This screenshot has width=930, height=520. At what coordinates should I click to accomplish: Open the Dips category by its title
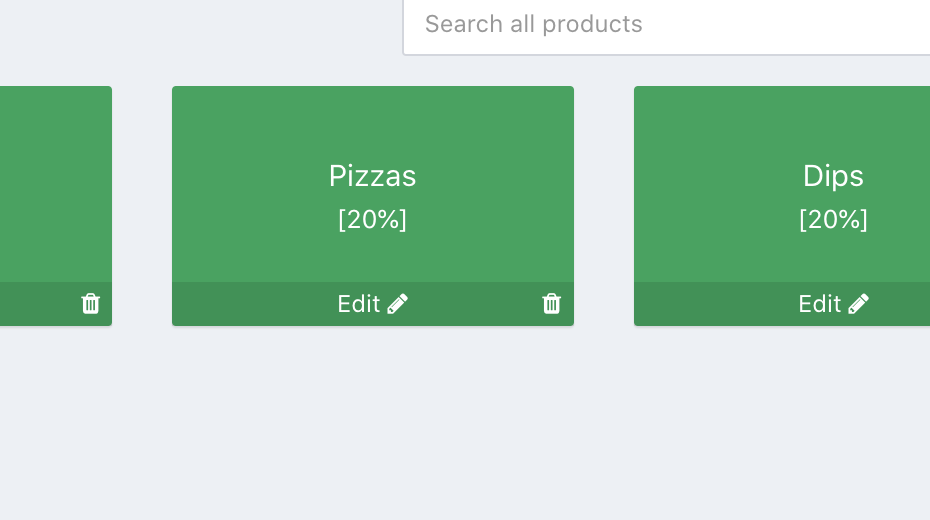click(x=833, y=176)
